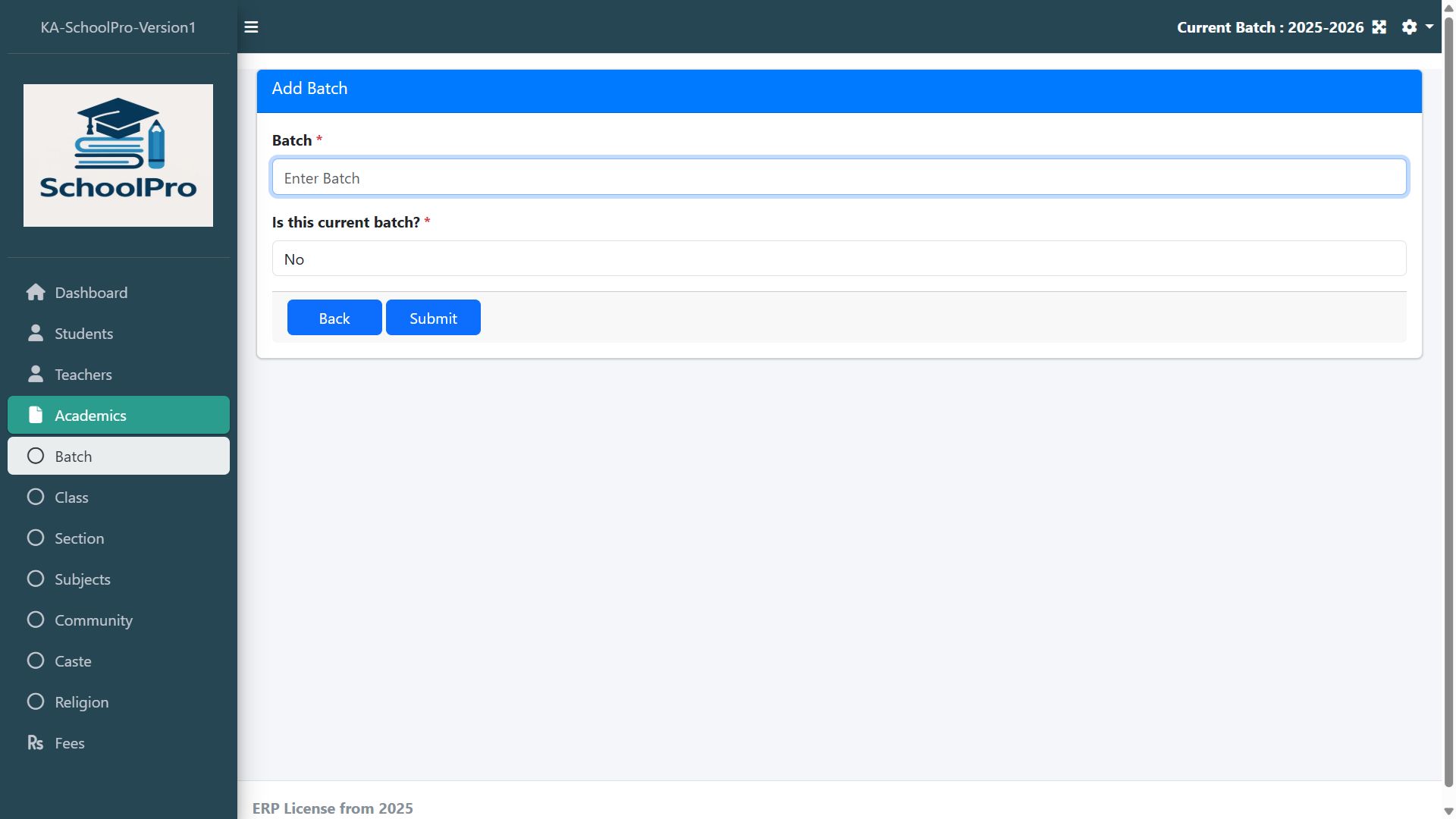1456x819 pixels.
Task: Open the 'Is this current batch?' dropdown
Action: coord(839,259)
